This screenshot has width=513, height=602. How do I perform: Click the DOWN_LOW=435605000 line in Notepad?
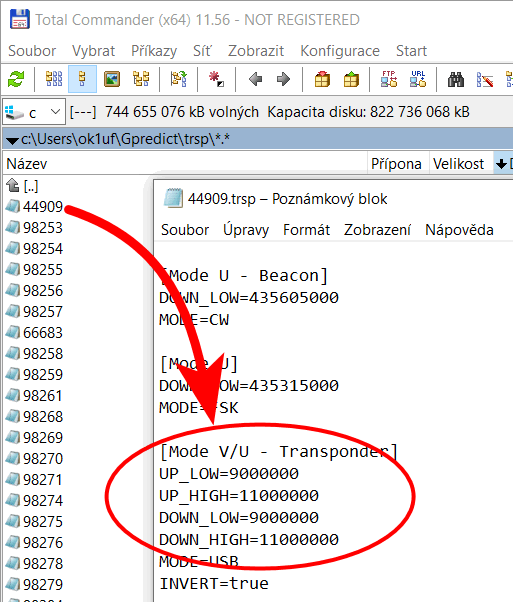coord(249,298)
